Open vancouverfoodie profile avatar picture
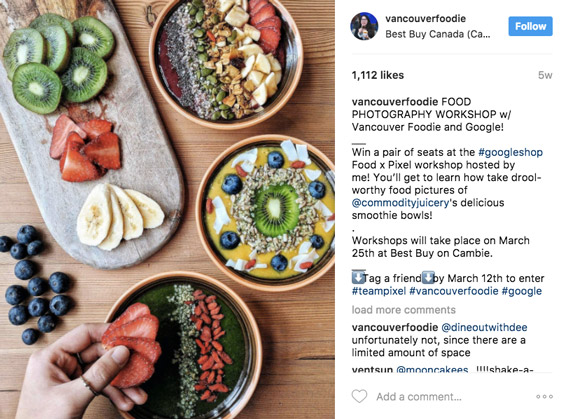This screenshot has height=419, width=567. [364, 26]
